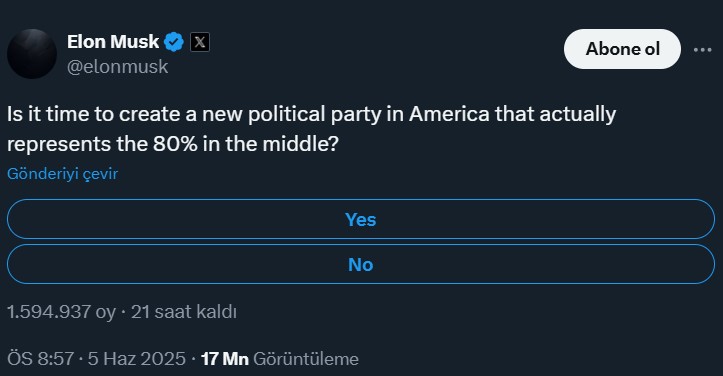Viewport: 723px width, 376px height.
Task: Click the 17 Mn view count
Action: [x=225, y=359]
